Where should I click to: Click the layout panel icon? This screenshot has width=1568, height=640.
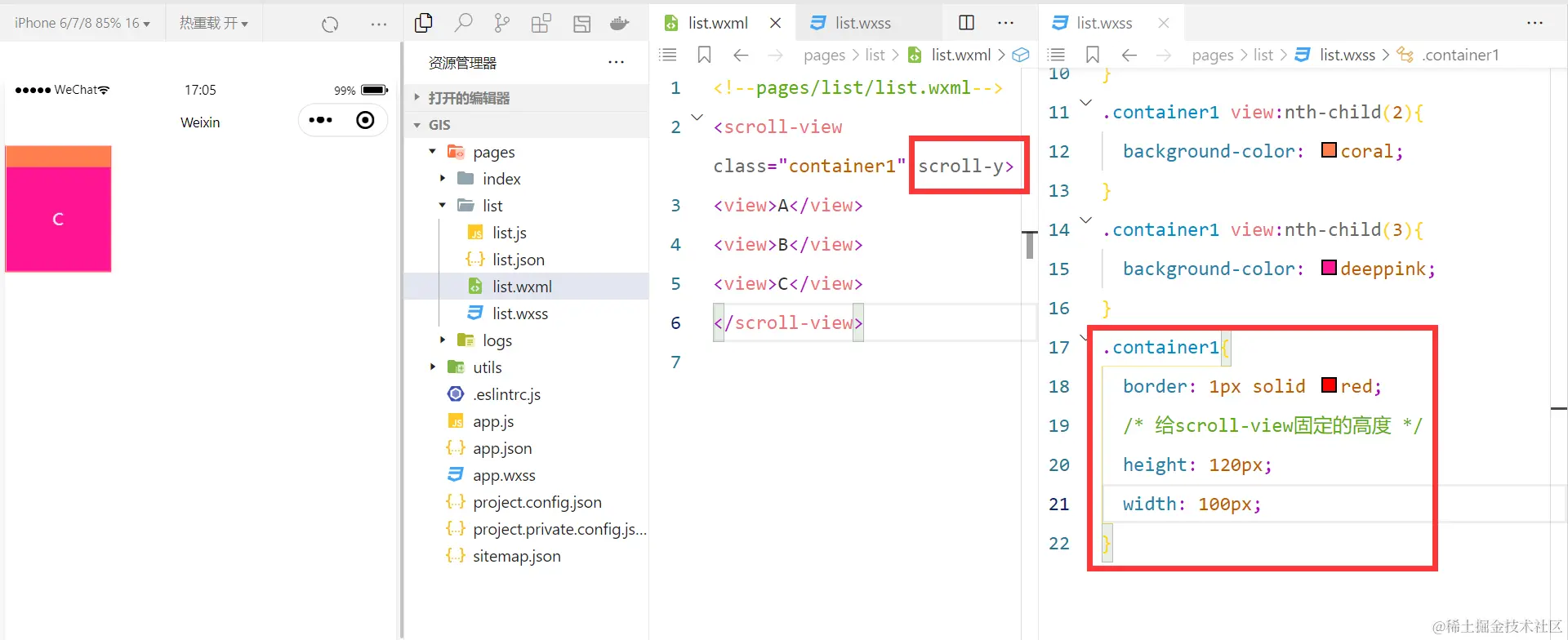click(x=581, y=24)
